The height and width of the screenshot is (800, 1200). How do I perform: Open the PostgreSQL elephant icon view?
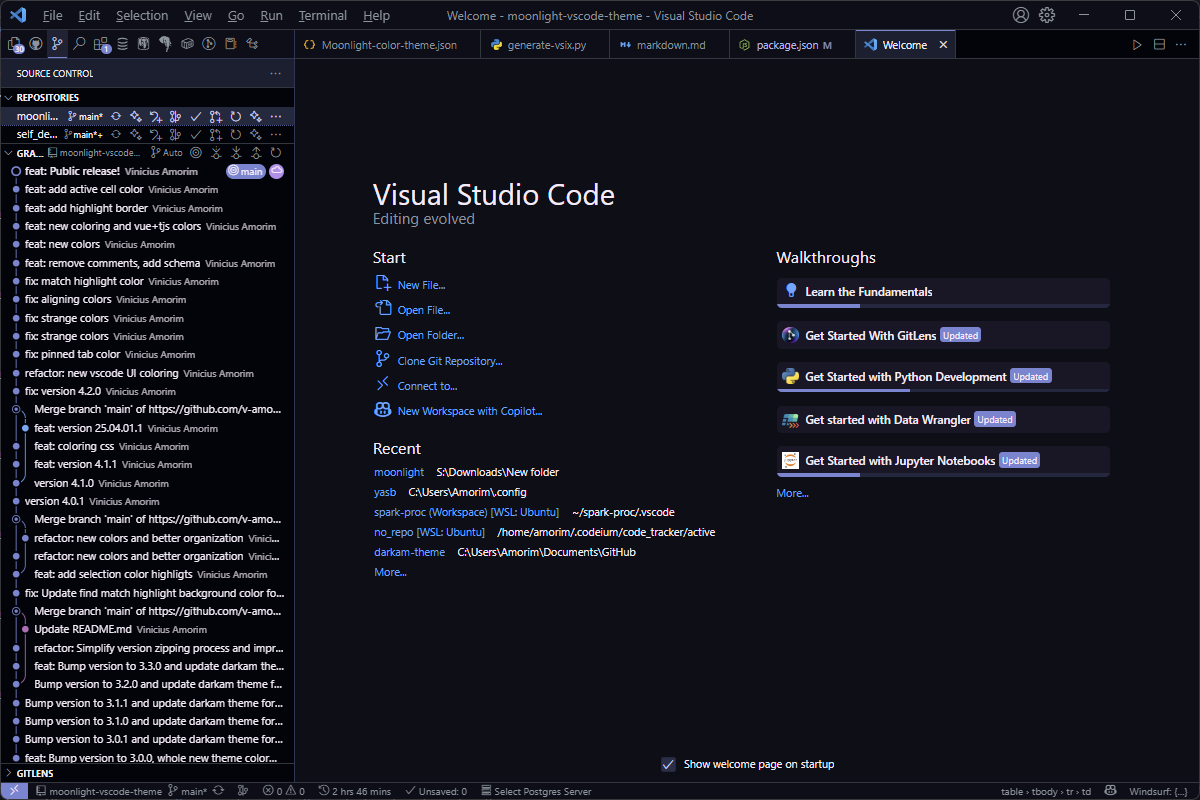point(165,44)
